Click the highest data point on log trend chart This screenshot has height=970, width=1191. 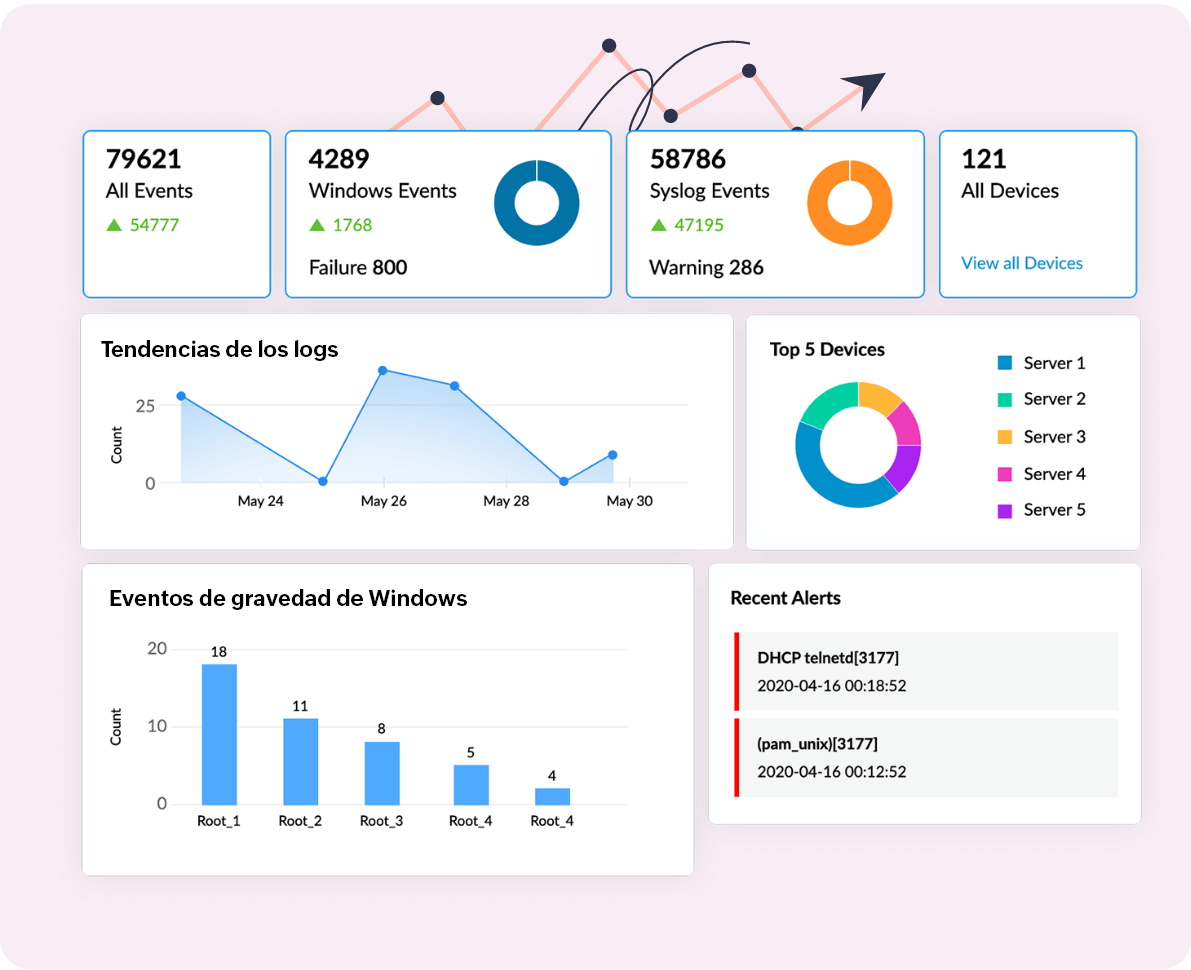tap(383, 371)
